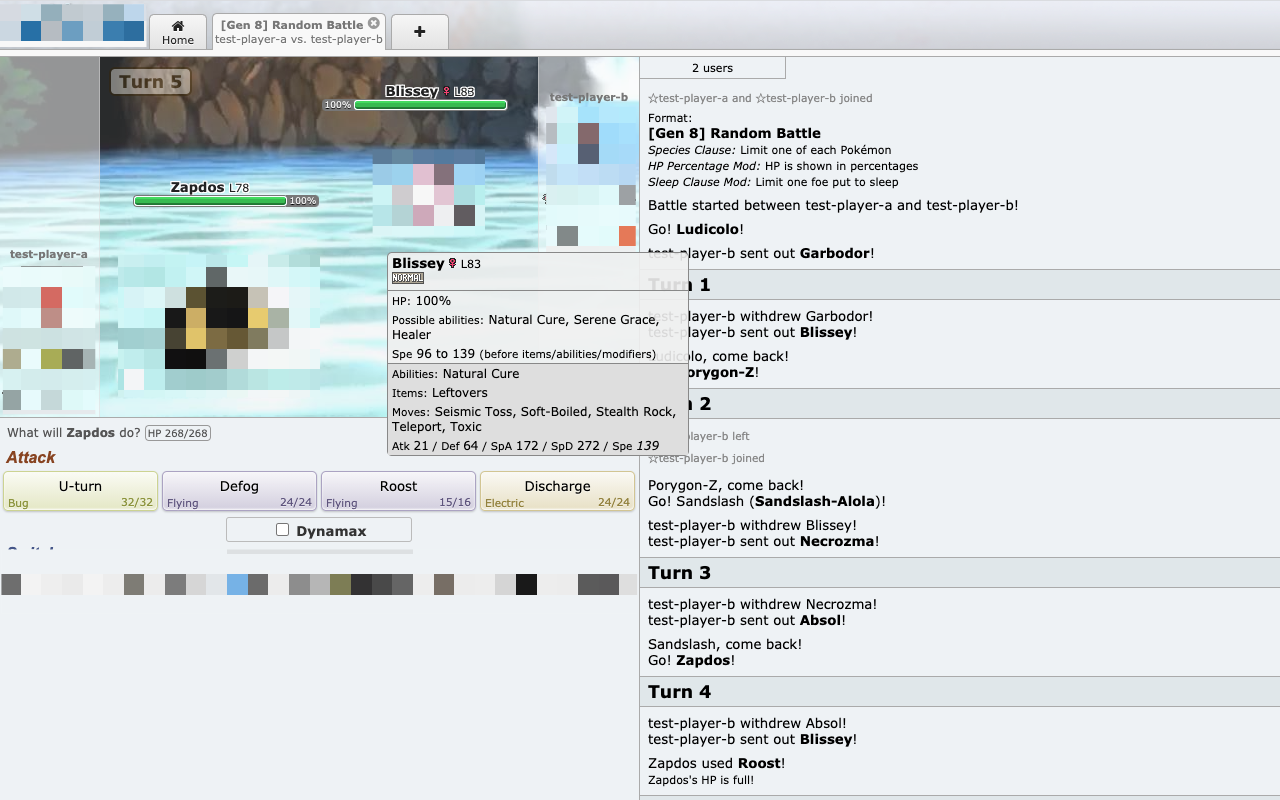Close the Random Battle tab
Viewport: 1280px width, 800px height.
(375, 21)
